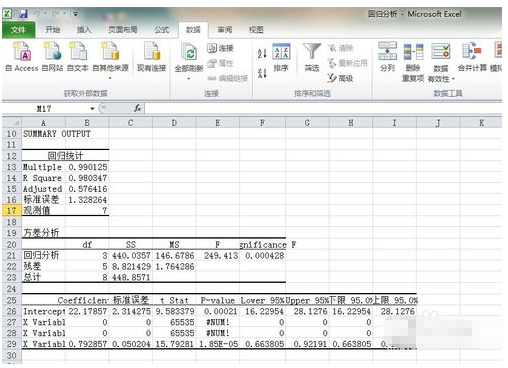
Task: Select column A header
Action: coord(43,123)
